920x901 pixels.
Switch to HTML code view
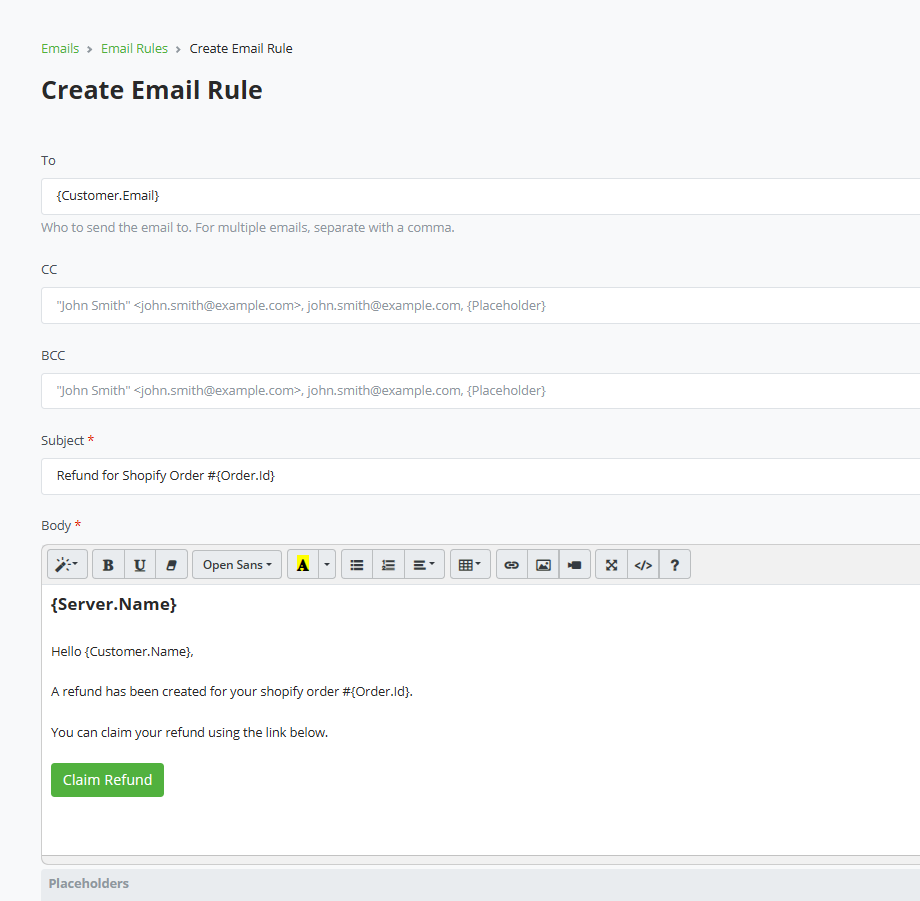click(x=643, y=564)
